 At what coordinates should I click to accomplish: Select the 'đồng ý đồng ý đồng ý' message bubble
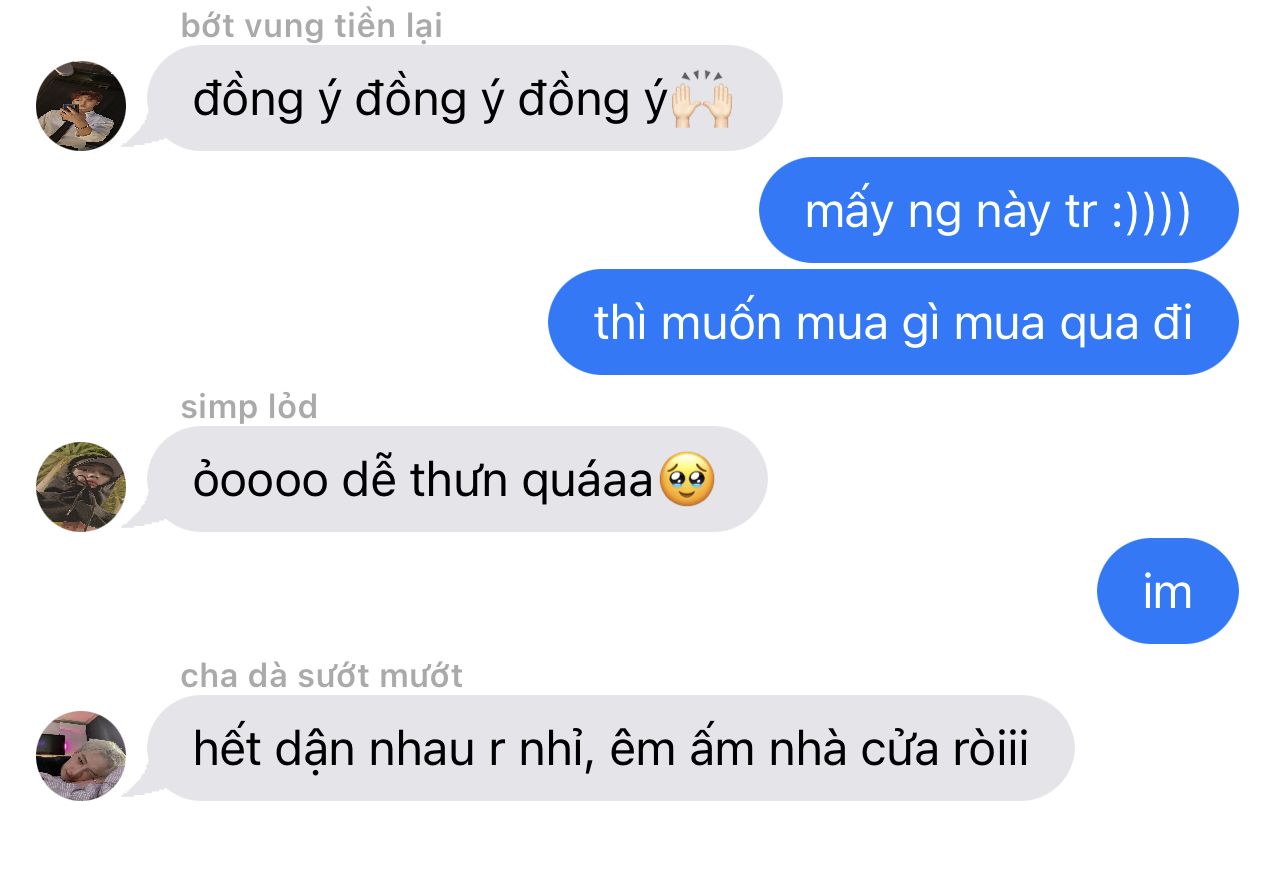click(x=465, y=98)
